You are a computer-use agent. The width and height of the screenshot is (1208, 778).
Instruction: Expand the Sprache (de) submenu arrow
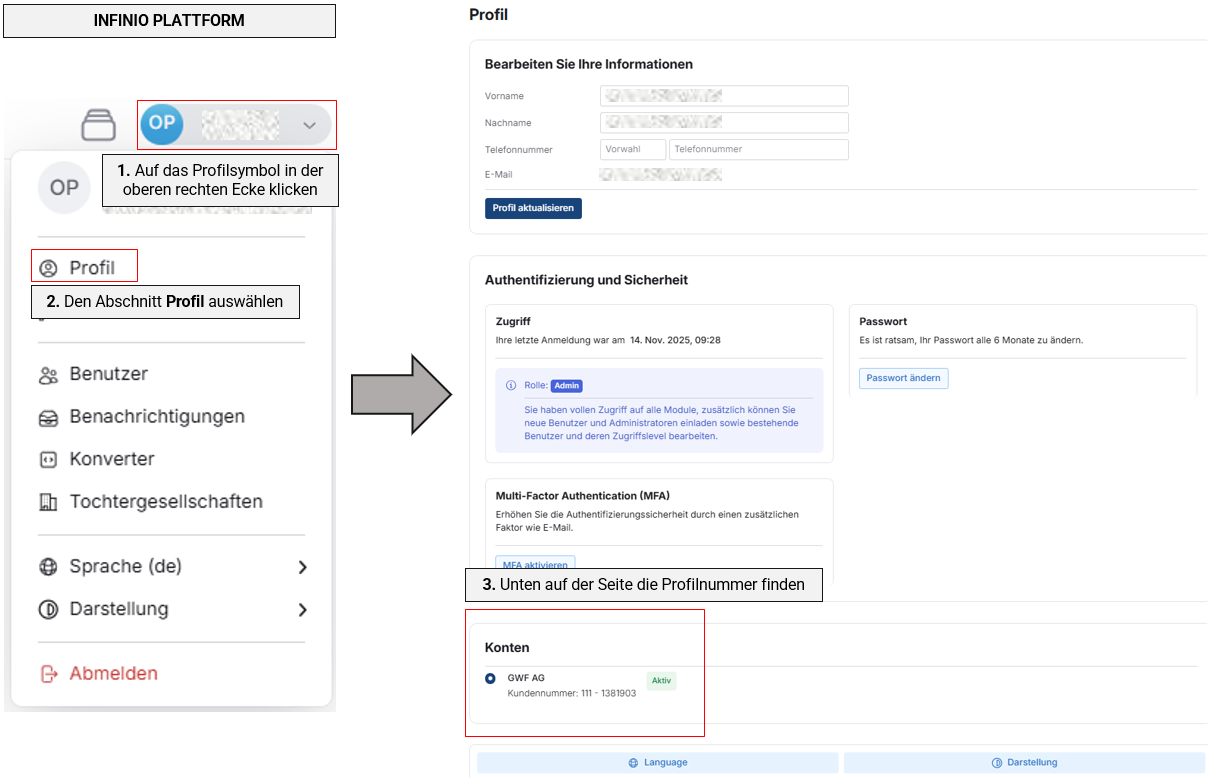click(302, 567)
